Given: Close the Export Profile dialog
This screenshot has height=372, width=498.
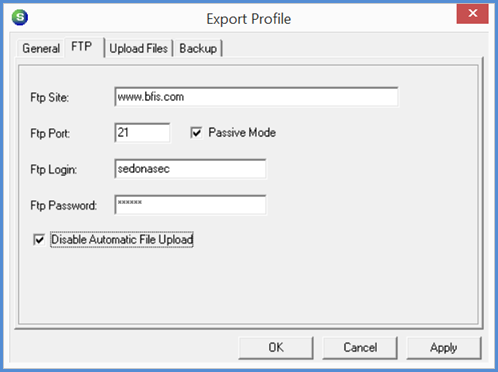Looking at the screenshot, I should (x=472, y=14).
